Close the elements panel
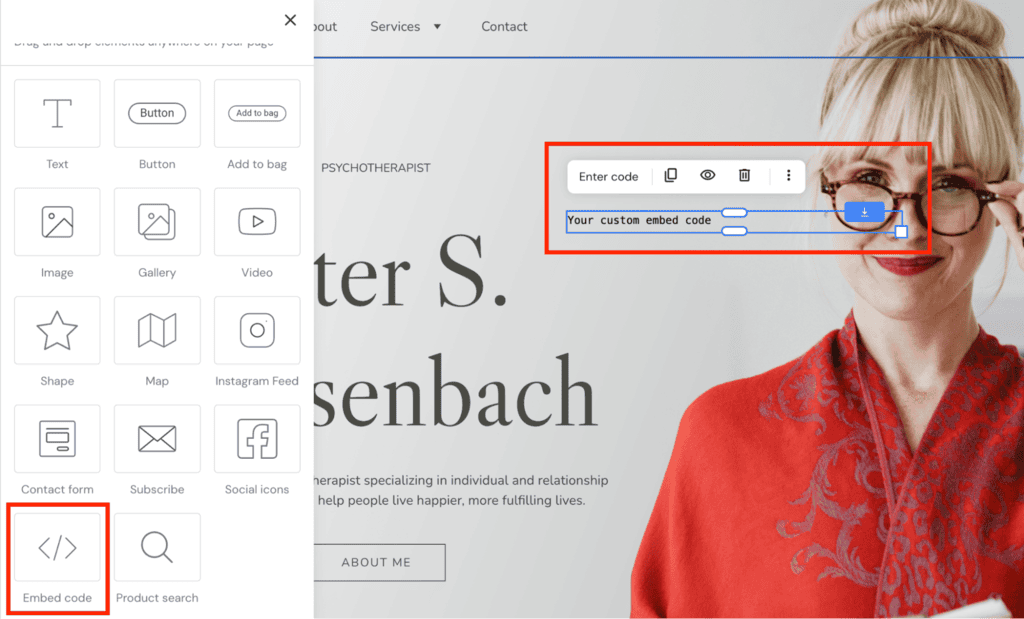This screenshot has height=619, width=1024. (x=290, y=19)
